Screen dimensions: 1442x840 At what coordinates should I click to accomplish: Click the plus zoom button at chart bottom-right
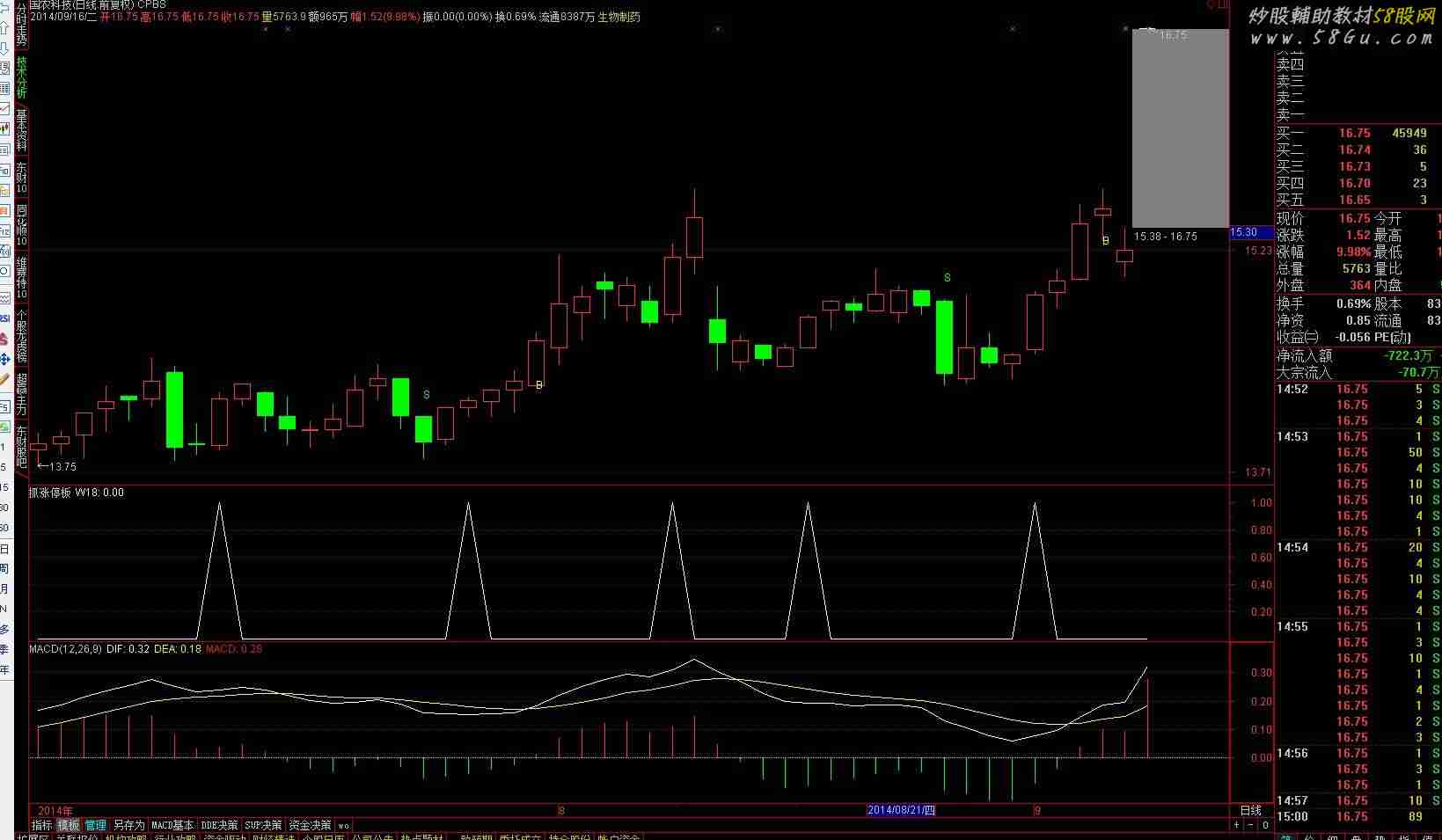[x=1236, y=825]
